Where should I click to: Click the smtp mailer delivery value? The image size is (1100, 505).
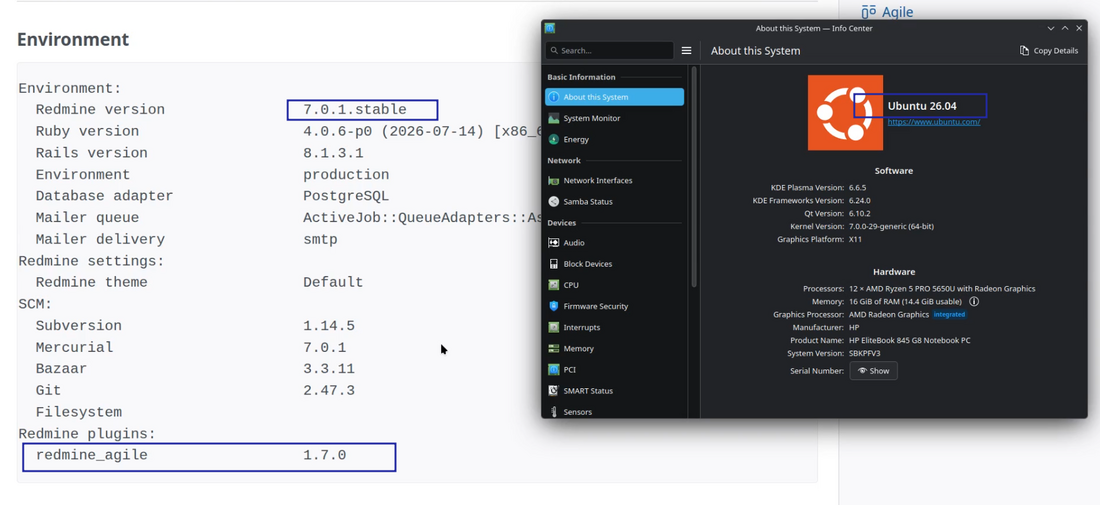pyautogui.click(x=320, y=239)
